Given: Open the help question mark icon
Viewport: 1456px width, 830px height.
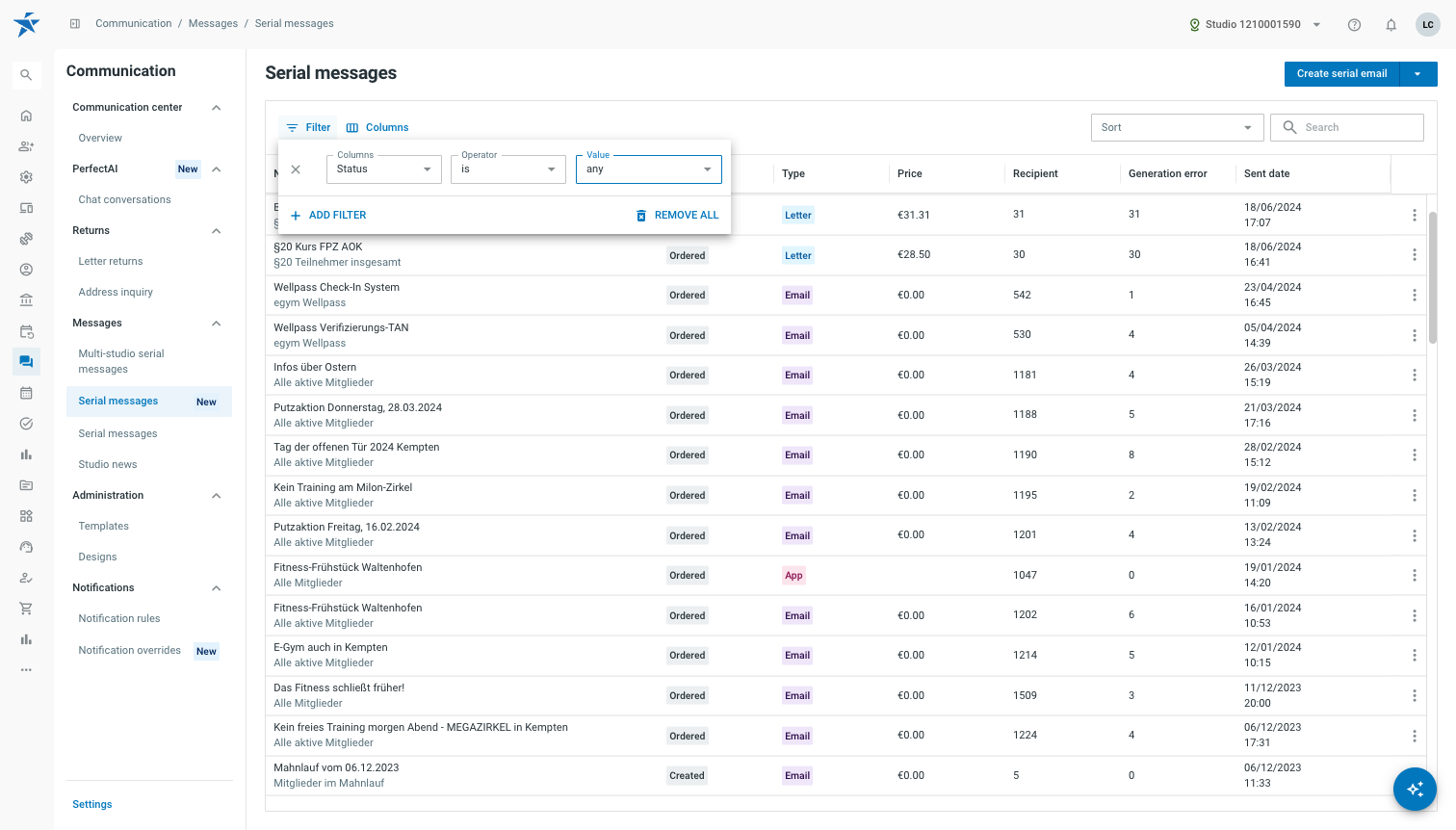Looking at the screenshot, I should tap(1354, 25).
